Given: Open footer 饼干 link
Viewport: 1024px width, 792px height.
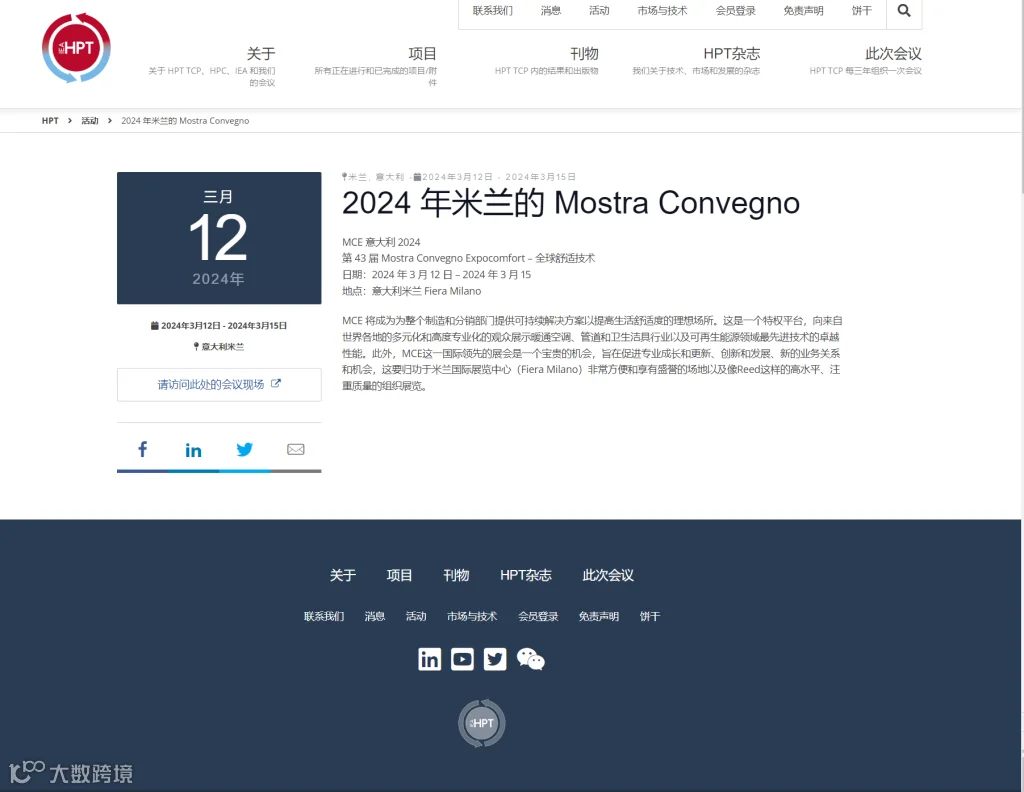Looking at the screenshot, I should tap(650, 616).
